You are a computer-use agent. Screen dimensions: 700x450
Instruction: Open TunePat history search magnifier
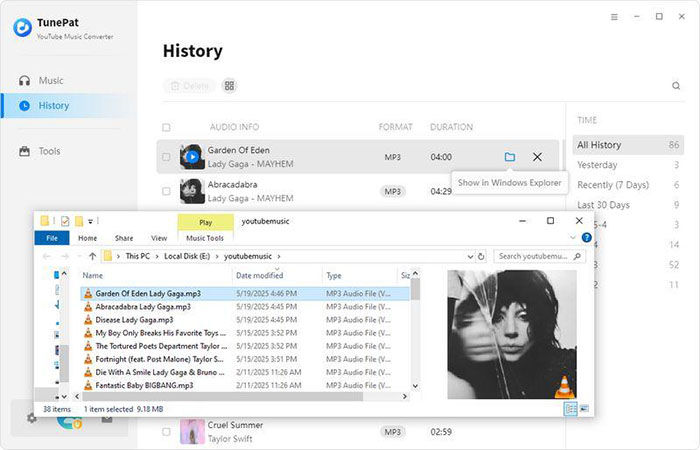tap(676, 86)
